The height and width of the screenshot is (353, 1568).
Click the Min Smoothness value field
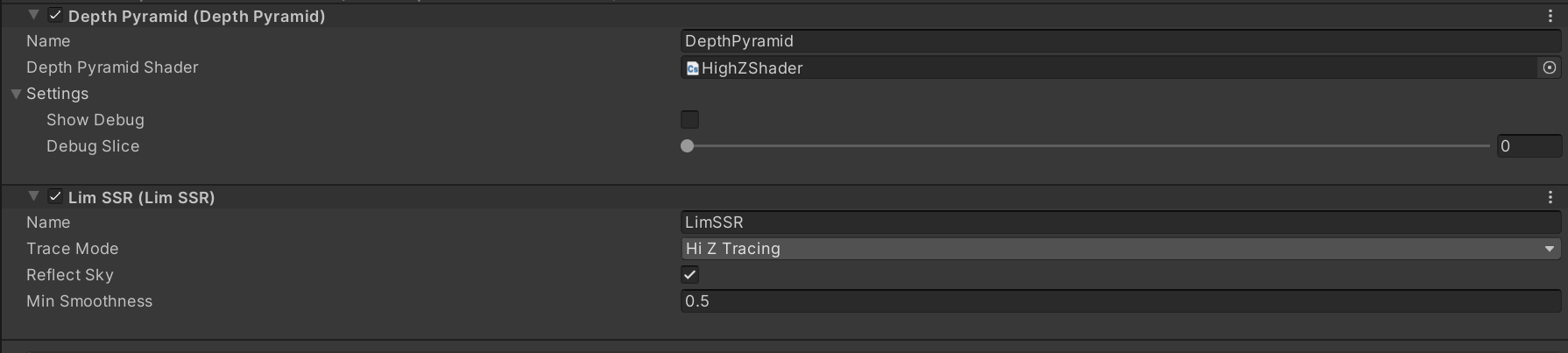point(1121,301)
